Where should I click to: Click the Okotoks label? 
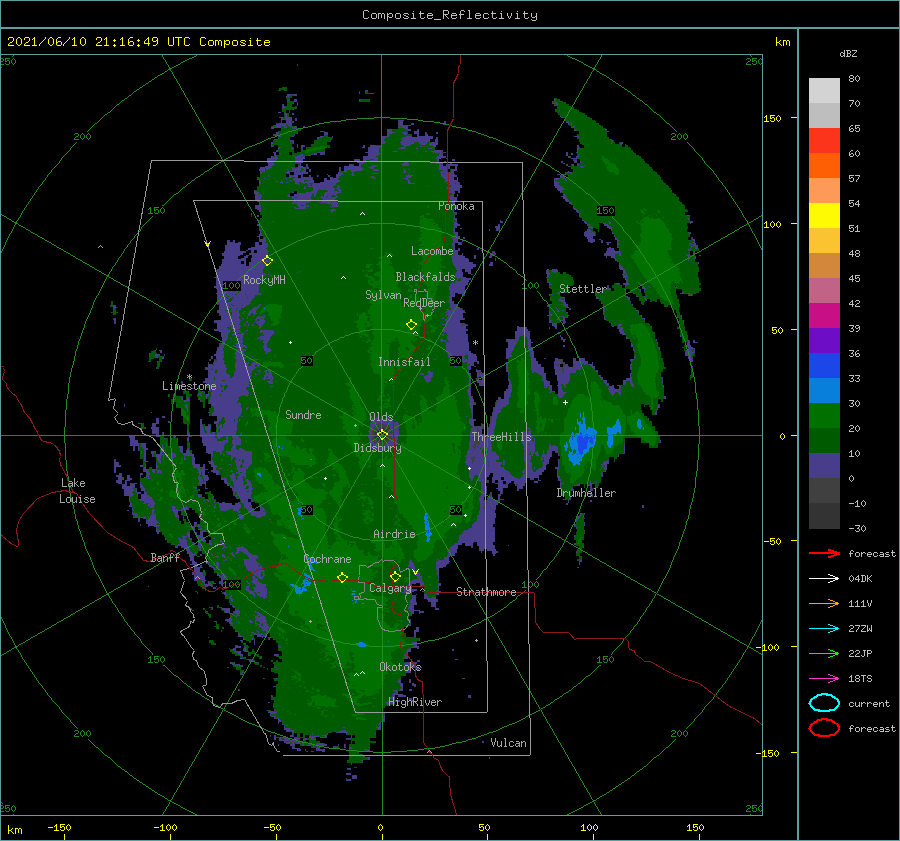[400, 667]
